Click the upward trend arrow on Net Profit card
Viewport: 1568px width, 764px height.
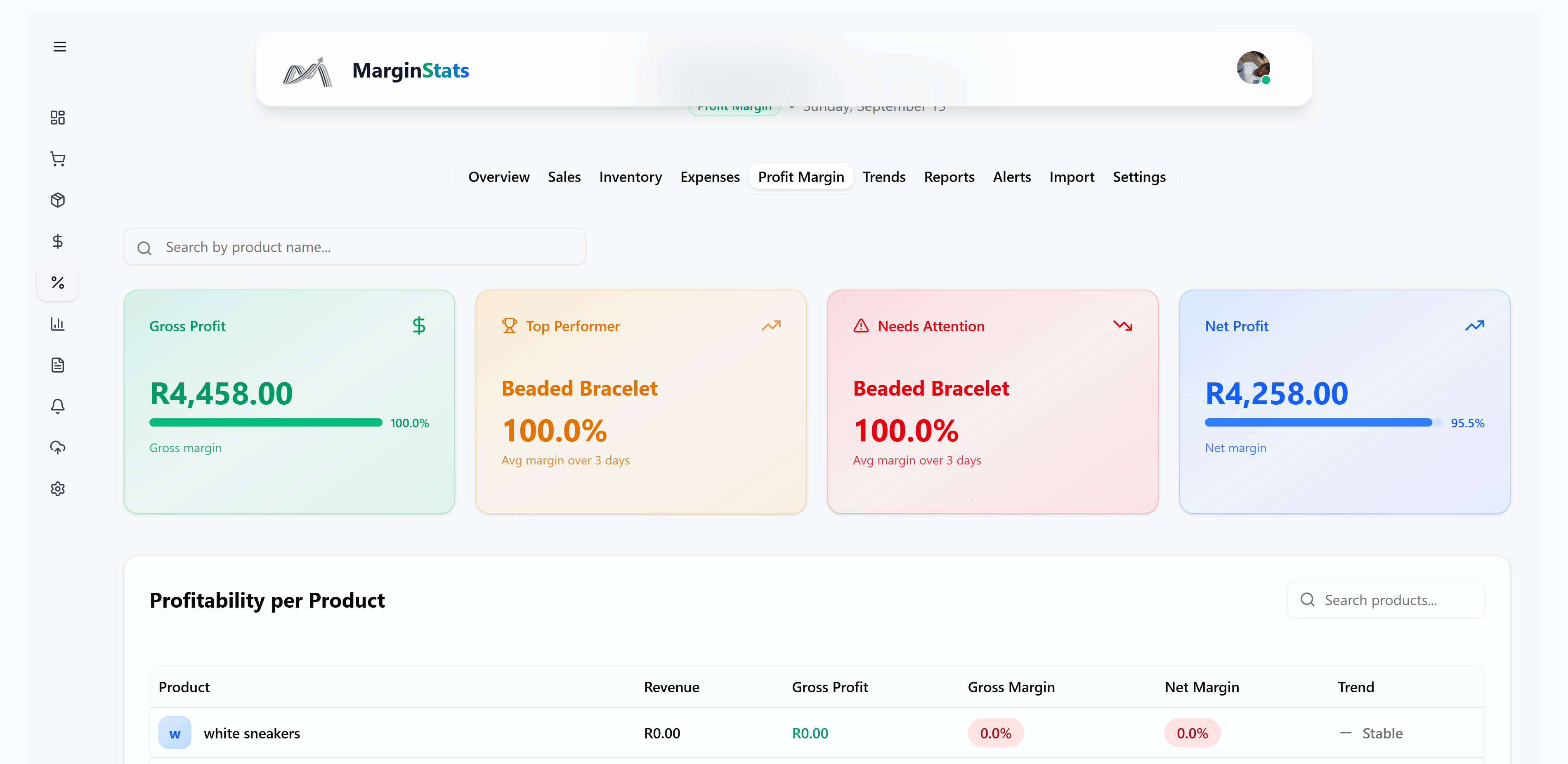coord(1474,325)
